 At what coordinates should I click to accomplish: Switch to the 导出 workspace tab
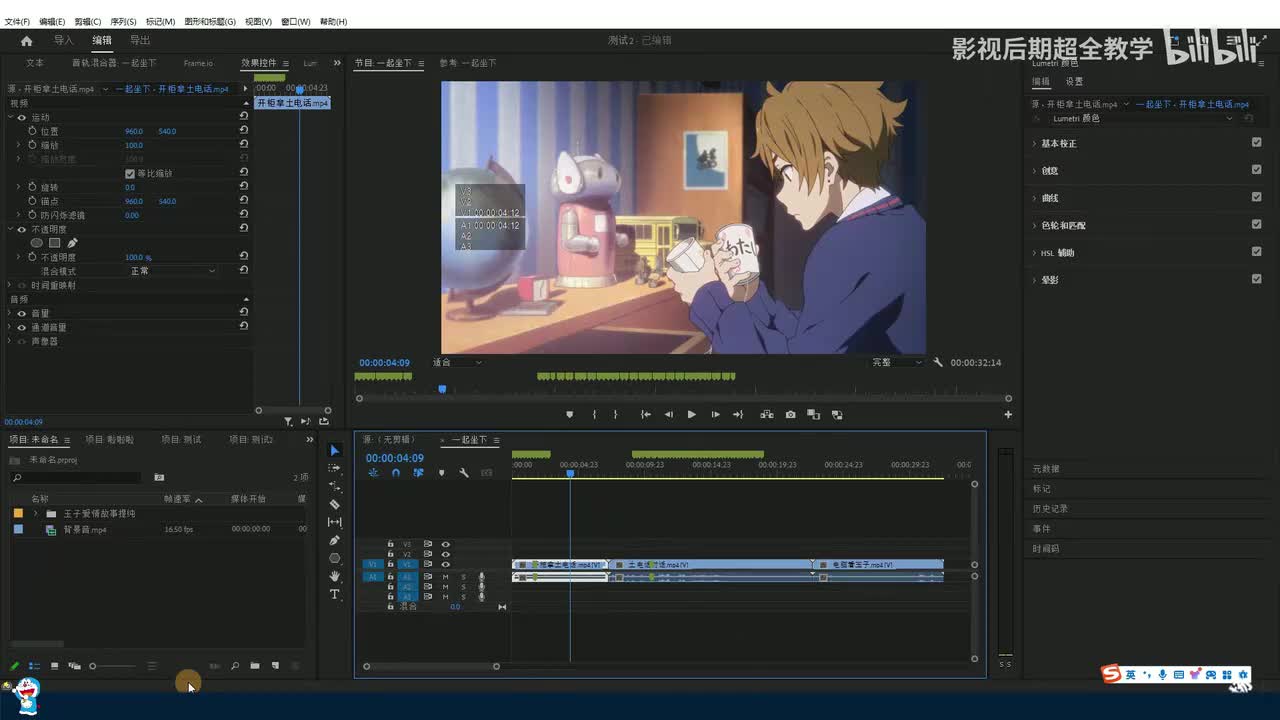pyautogui.click(x=140, y=41)
